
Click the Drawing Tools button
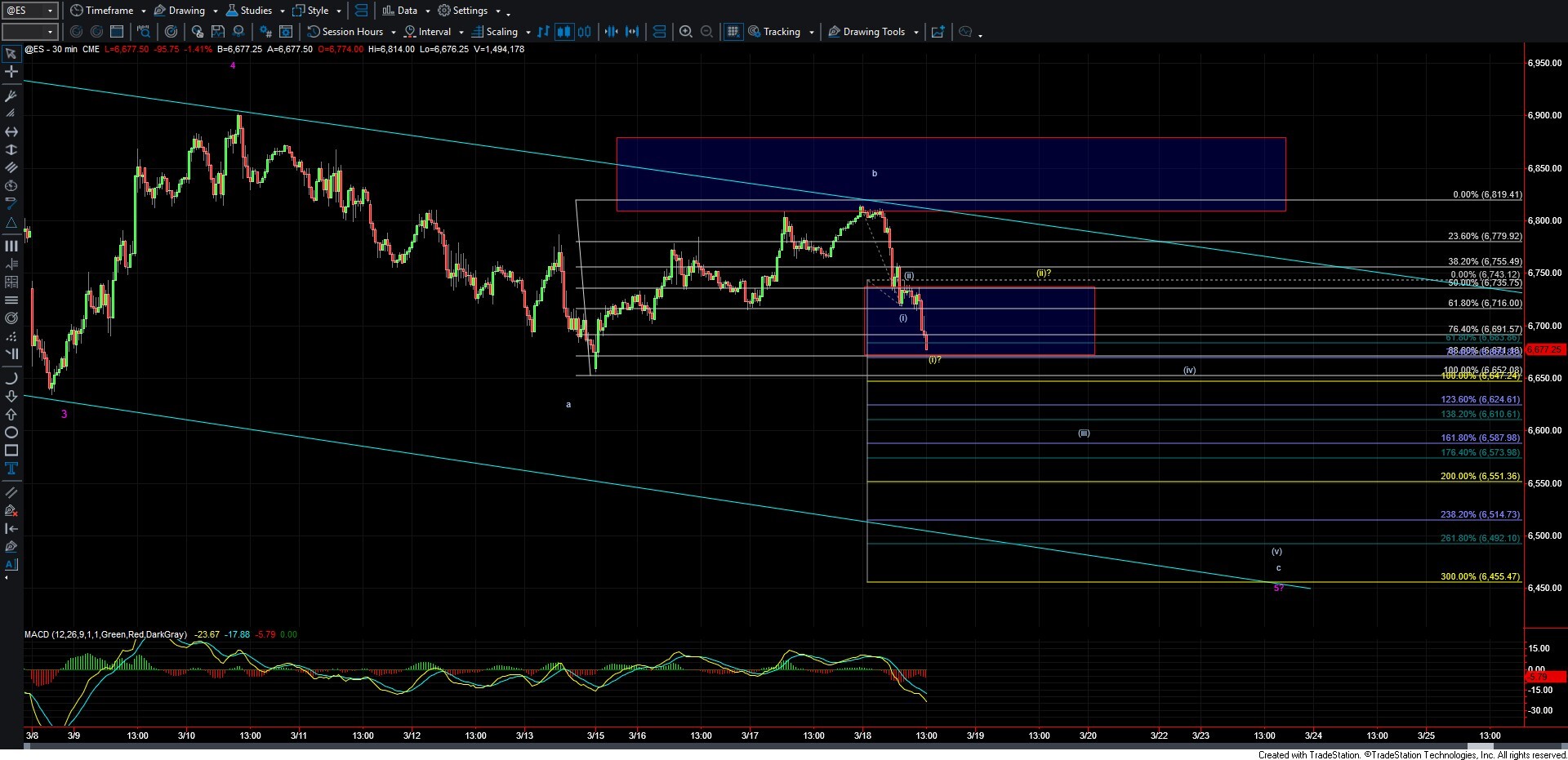[x=873, y=32]
